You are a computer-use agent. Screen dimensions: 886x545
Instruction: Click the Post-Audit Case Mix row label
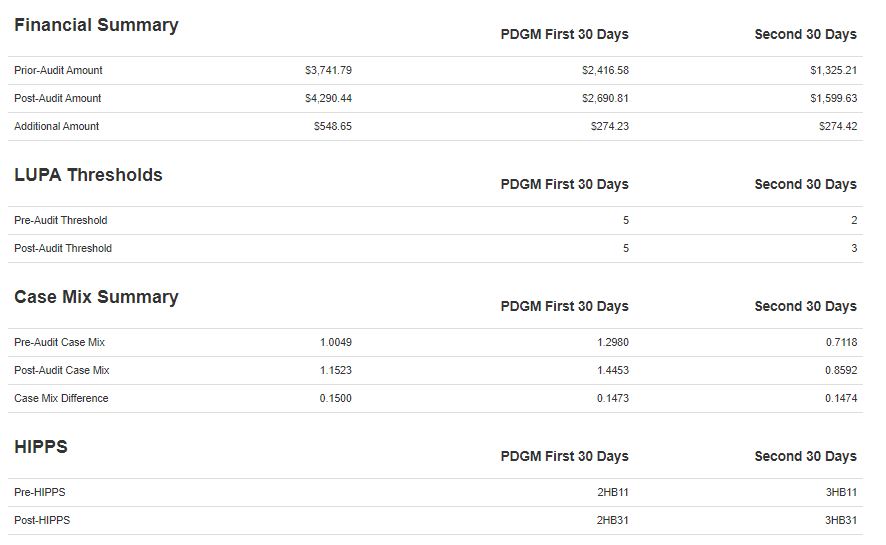tap(62, 370)
